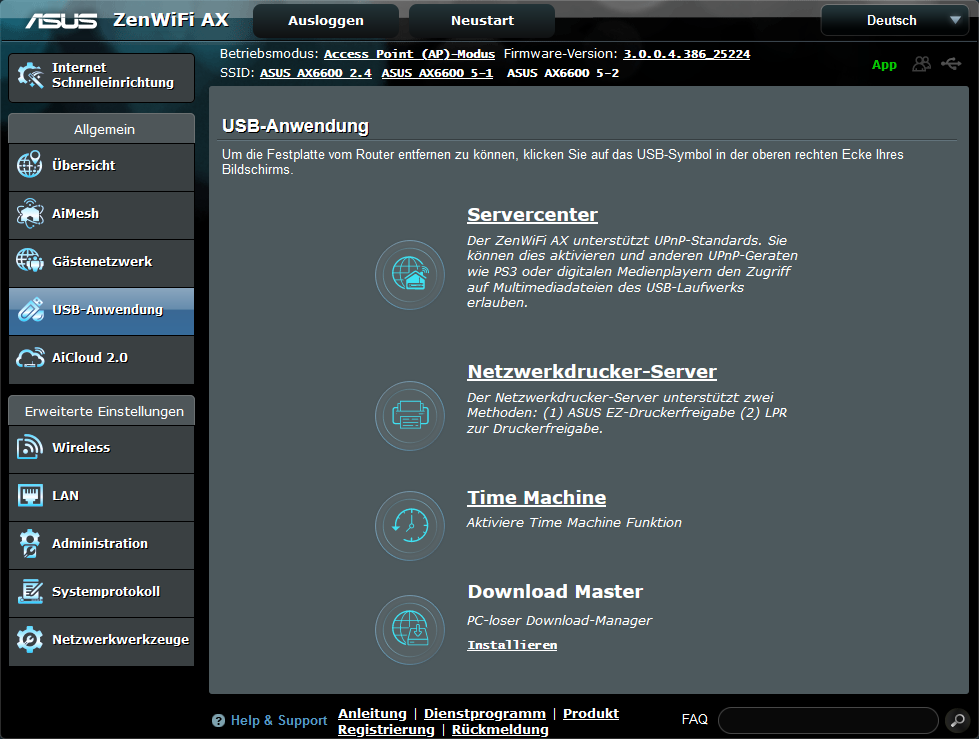The width and height of the screenshot is (979, 739).
Task: Click SSID ASUS_AX6600_2.4 link
Action: pyautogui.click(x=315, y=73)
